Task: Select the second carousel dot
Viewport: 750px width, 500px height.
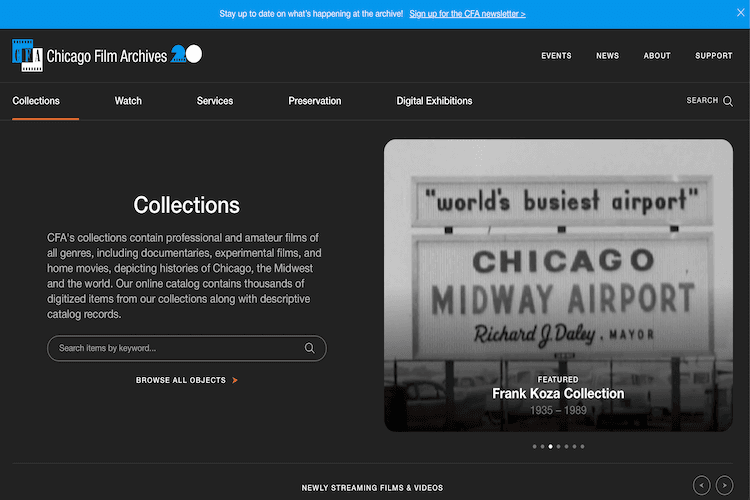Action: (x=542, y=446)
